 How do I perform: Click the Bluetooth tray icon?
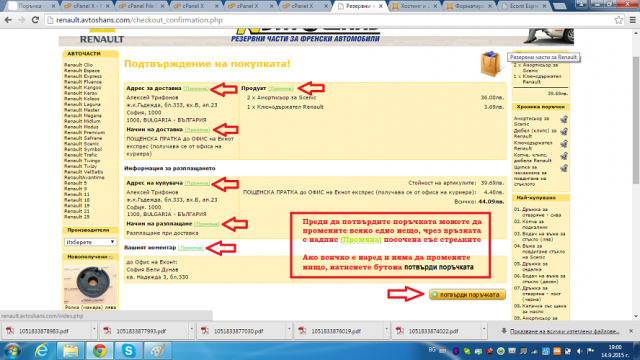pyautogui.click(x=456, y=351)
